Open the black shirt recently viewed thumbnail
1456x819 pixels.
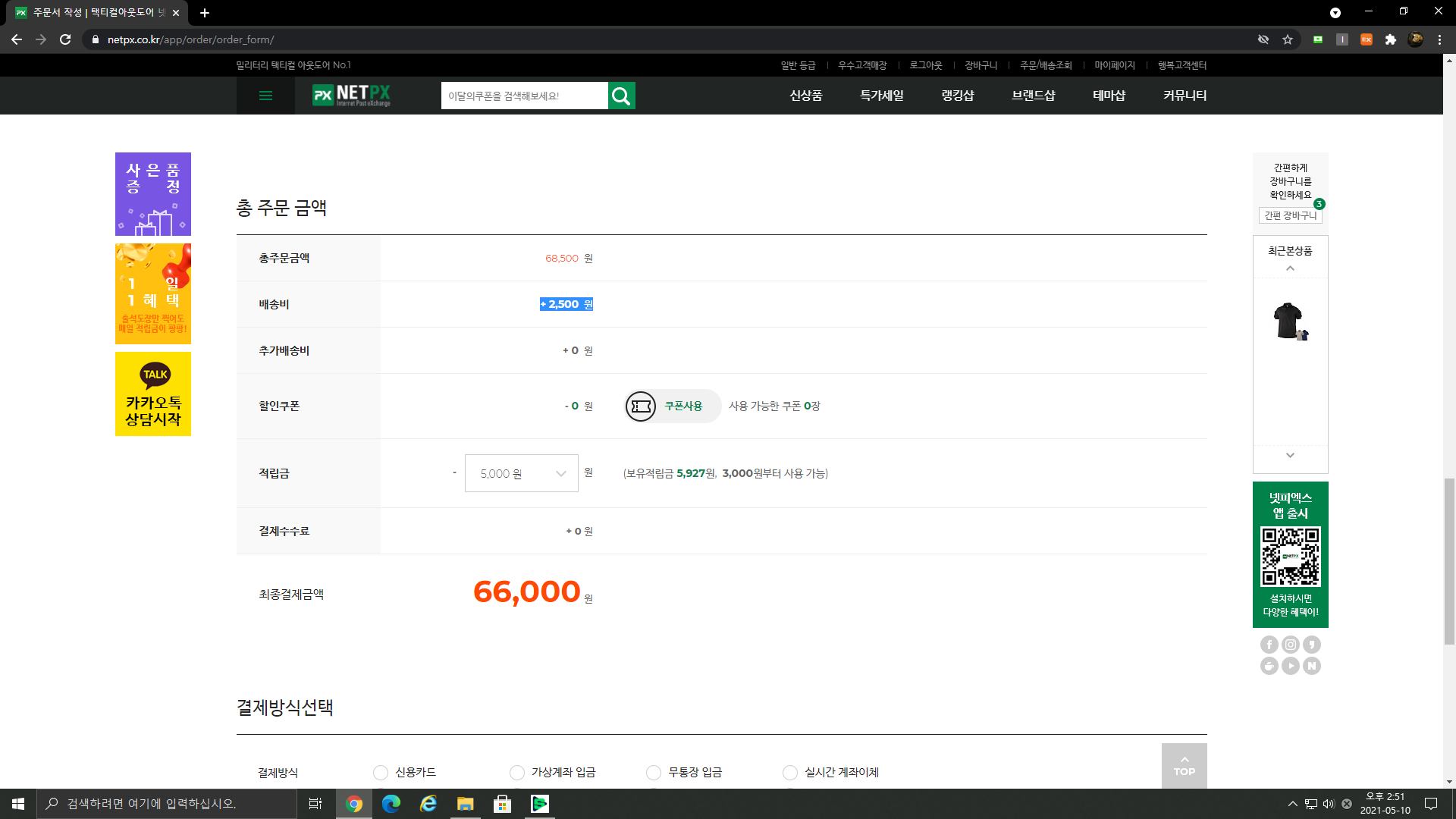(1290, 322)
